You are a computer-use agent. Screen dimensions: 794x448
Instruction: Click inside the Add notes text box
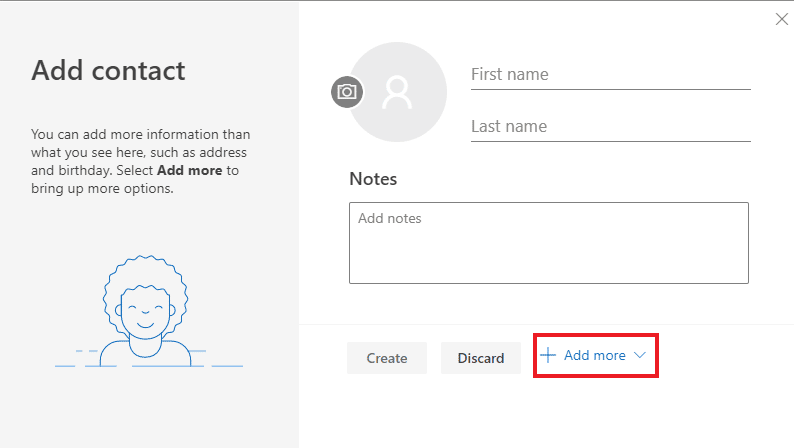(x=549, y=243)
